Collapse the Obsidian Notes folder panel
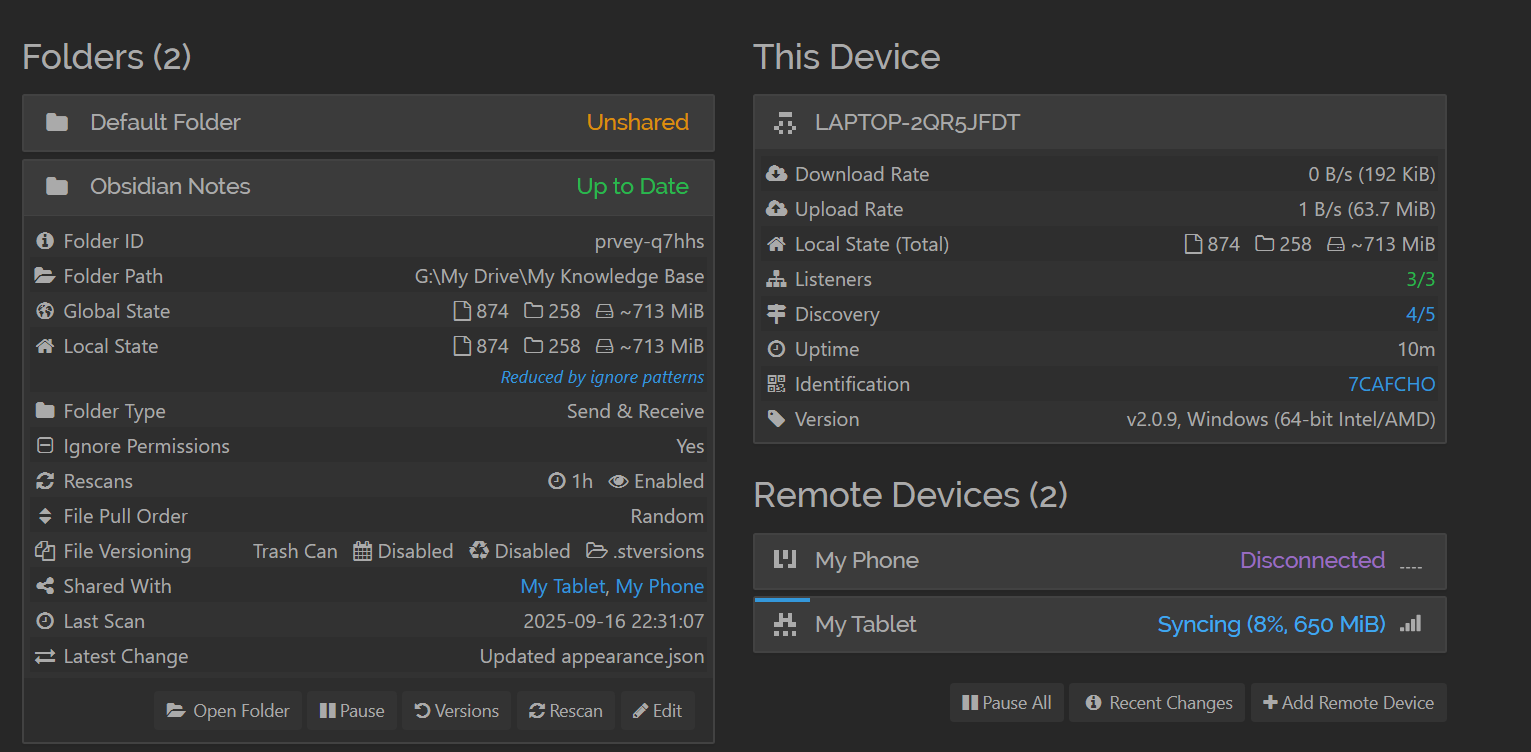Viewport: 1531px width, 752px height. pyautogui.click(x=368, y=187)
